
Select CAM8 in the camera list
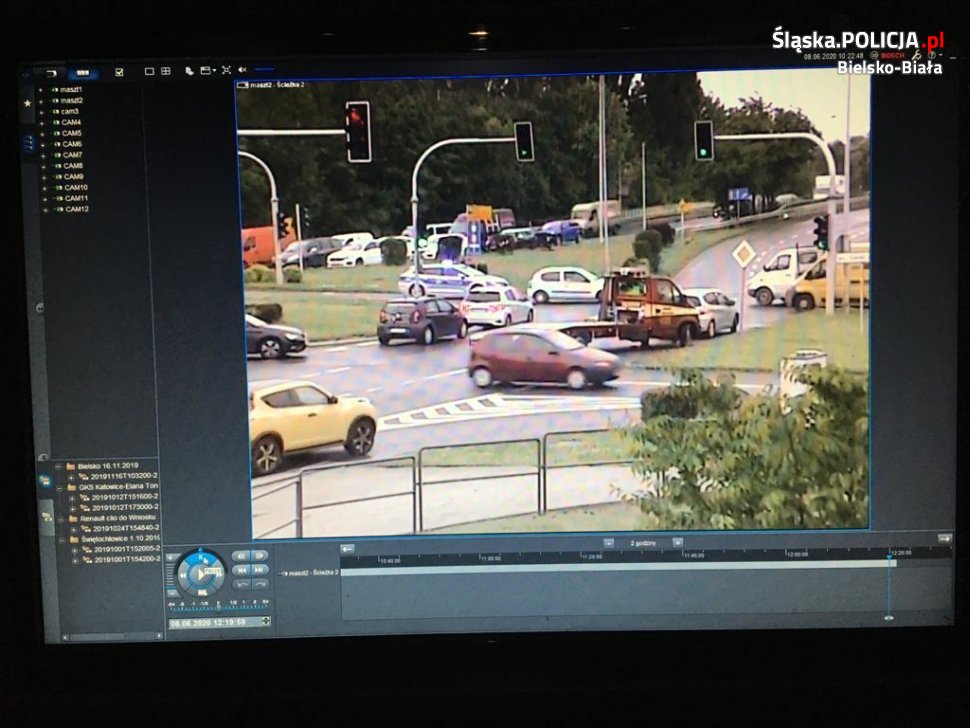tap(73, 166)
